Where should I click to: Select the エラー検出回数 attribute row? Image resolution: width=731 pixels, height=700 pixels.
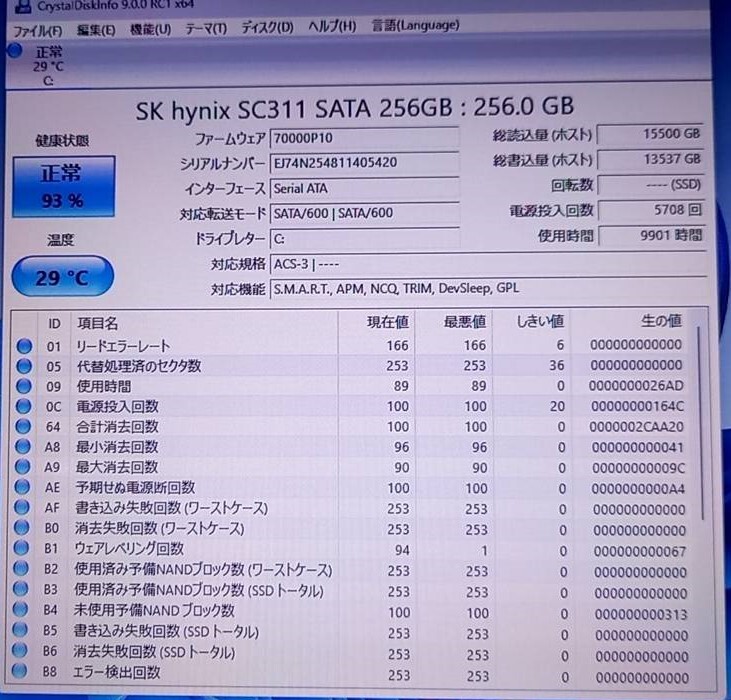(352, 674)
